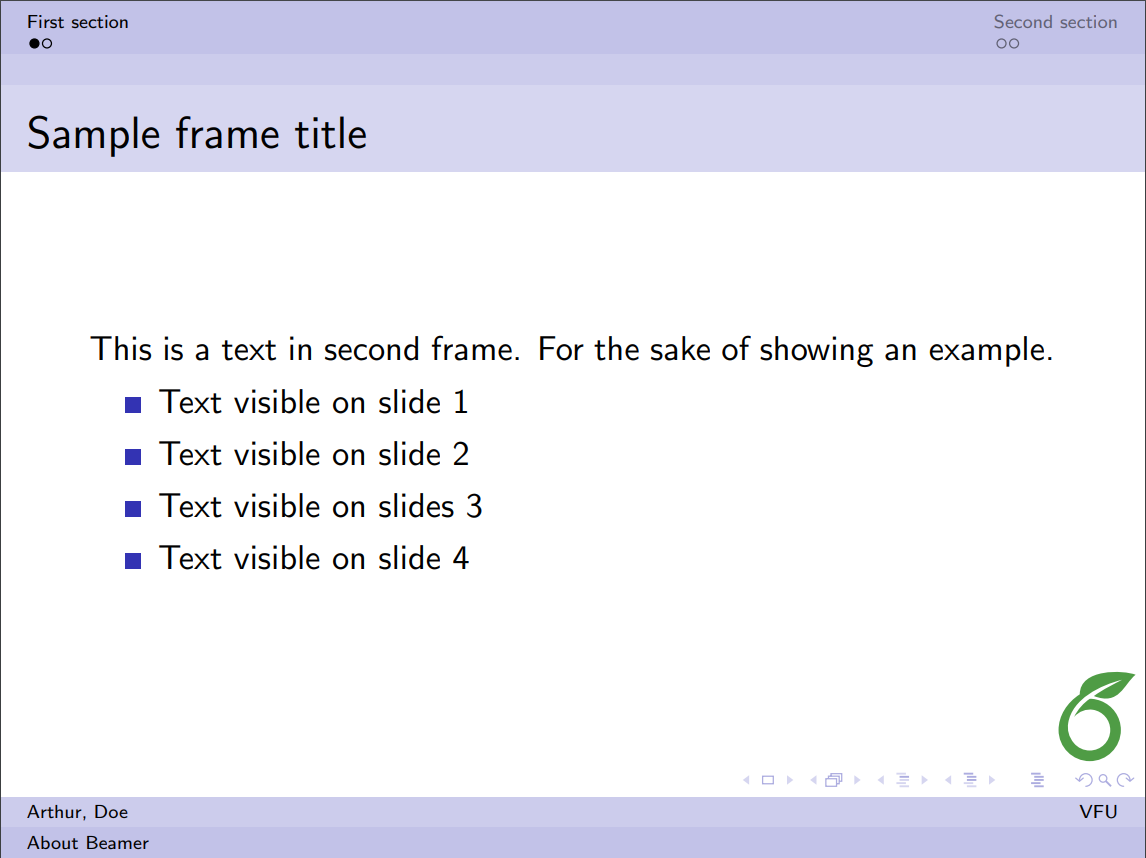
Task: Select first hollow dot under Second section
Action: tap(1001, 43)
